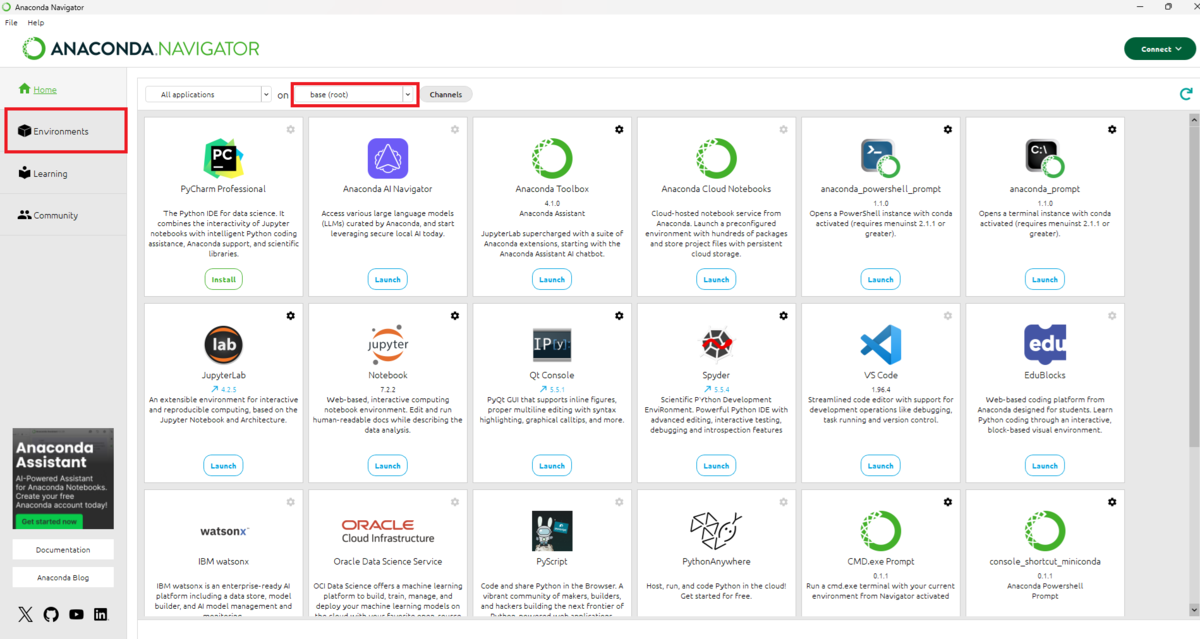Click the Channels button
Screen dimensions: 1200x639
click(x=446, y=94)
